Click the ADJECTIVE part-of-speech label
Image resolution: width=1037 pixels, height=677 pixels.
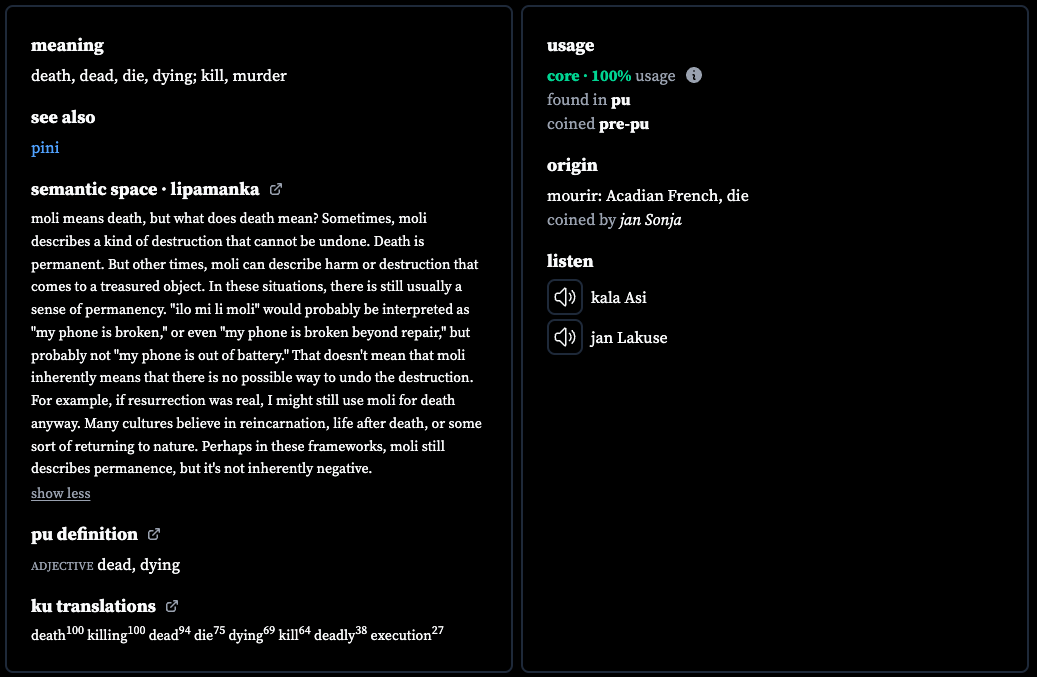(x=62, y=567)
